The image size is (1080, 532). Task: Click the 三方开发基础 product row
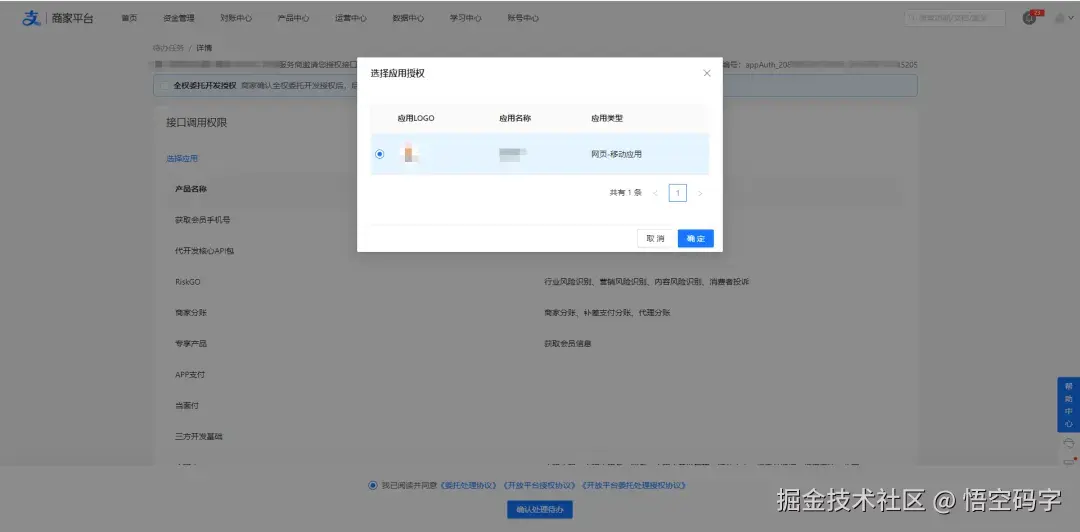(x=199, y=436)
